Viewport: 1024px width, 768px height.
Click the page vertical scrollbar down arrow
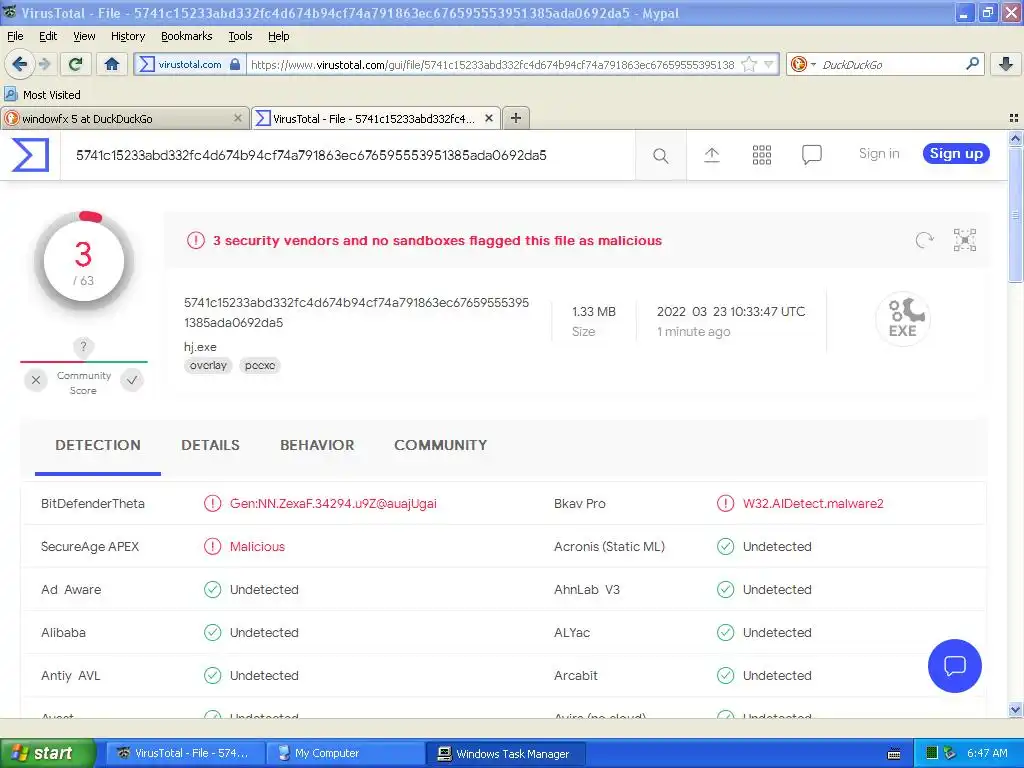1015,709
